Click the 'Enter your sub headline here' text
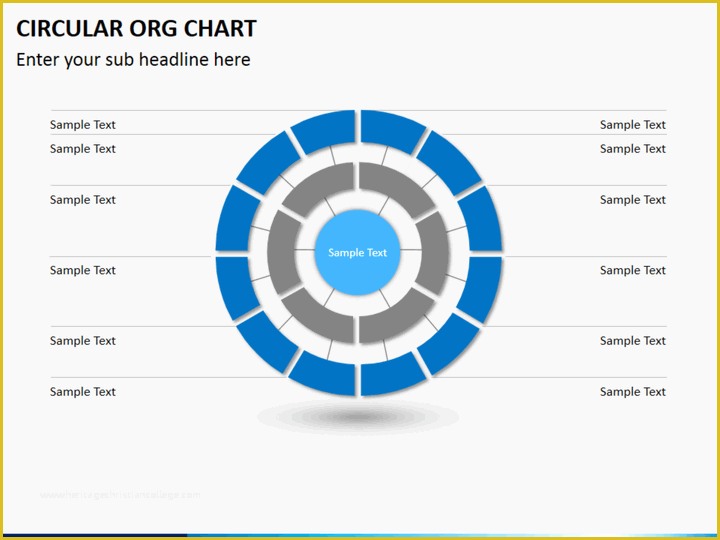Image resolution: width=720 pixels, height=540 pixels. pyautogui.click(x=133, y=60)
